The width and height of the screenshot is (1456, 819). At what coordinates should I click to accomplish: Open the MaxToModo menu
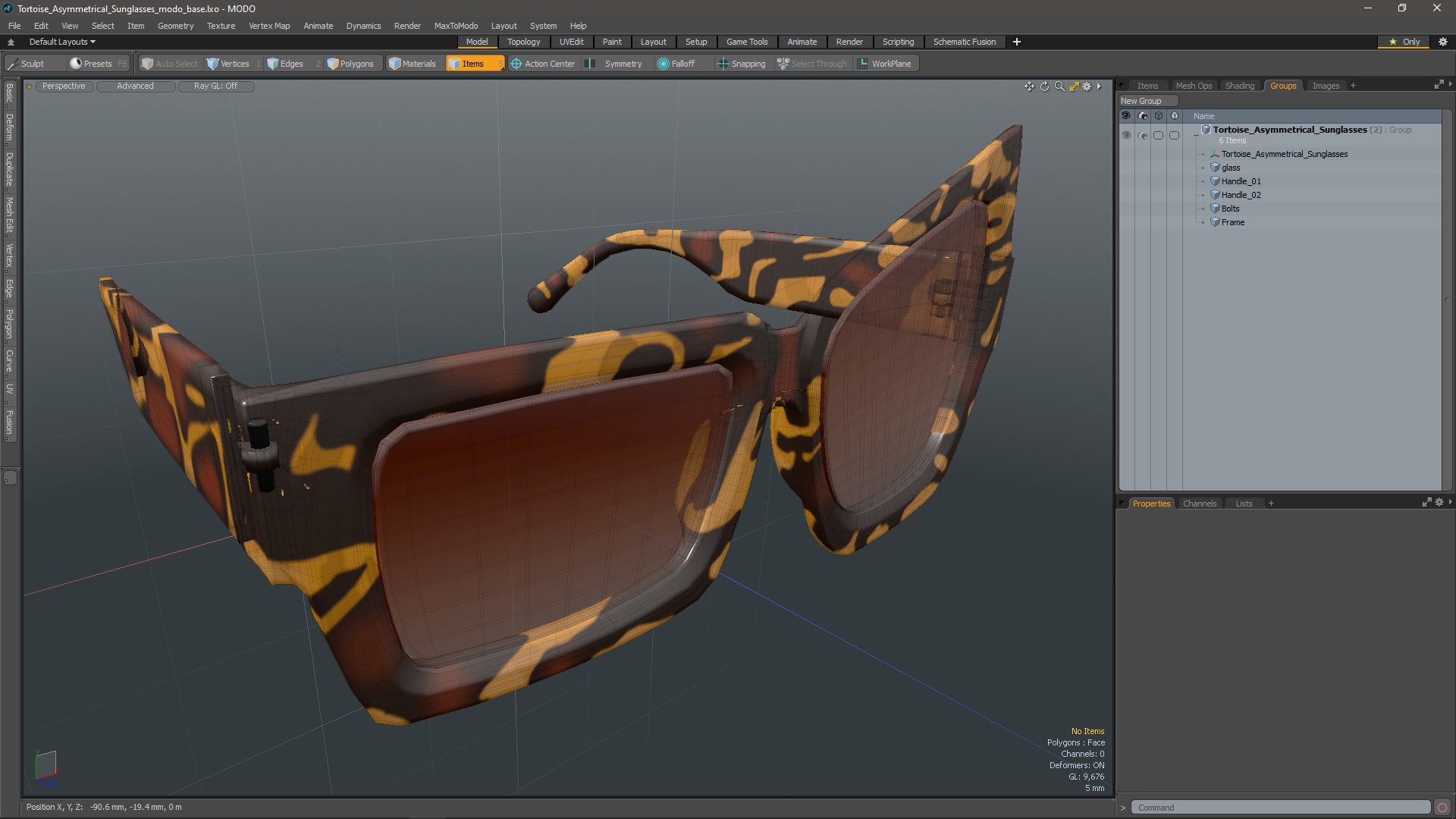tap(456, 26)
